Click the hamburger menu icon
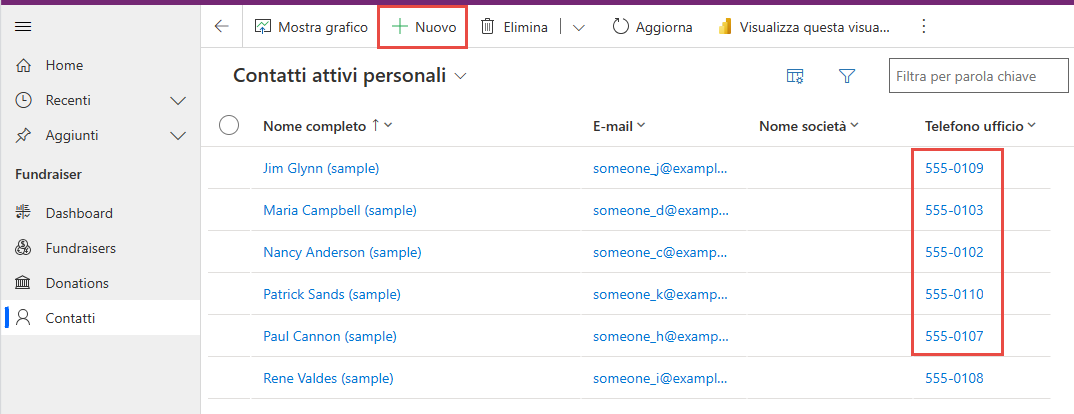This screenshot has width=1074, height=414. pyautogui.click(x=22, y=27)
